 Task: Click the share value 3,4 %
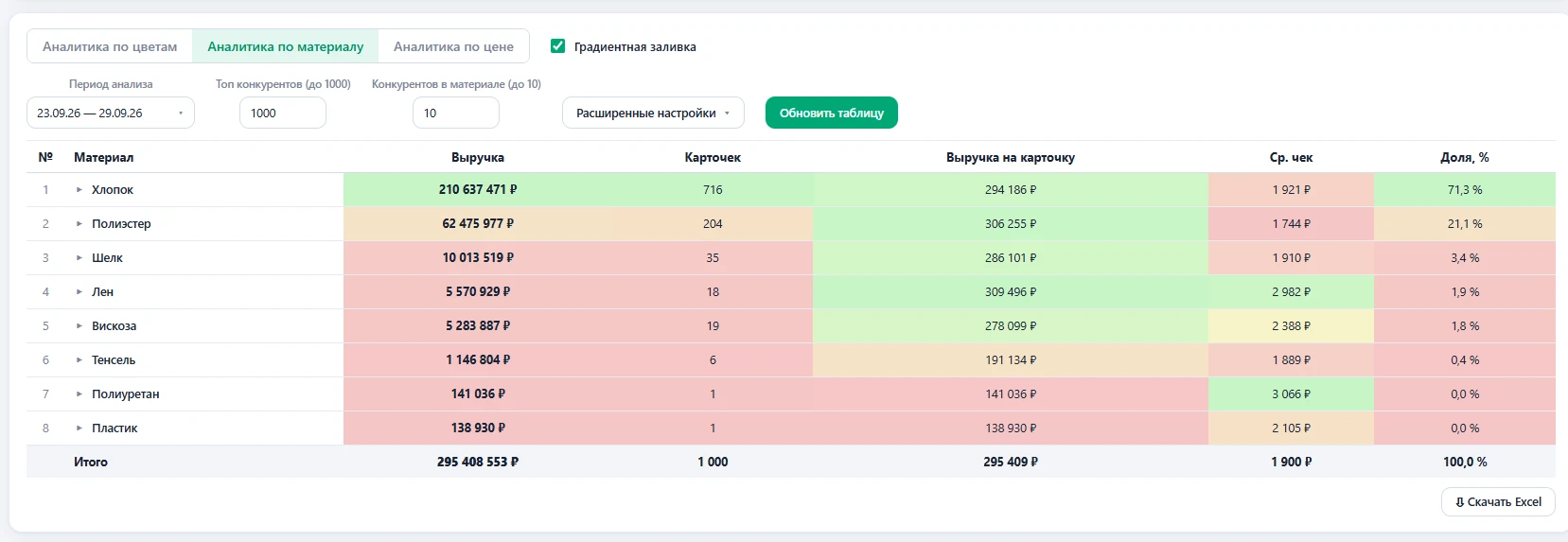pyautogui.click(x=1465, y=258)
